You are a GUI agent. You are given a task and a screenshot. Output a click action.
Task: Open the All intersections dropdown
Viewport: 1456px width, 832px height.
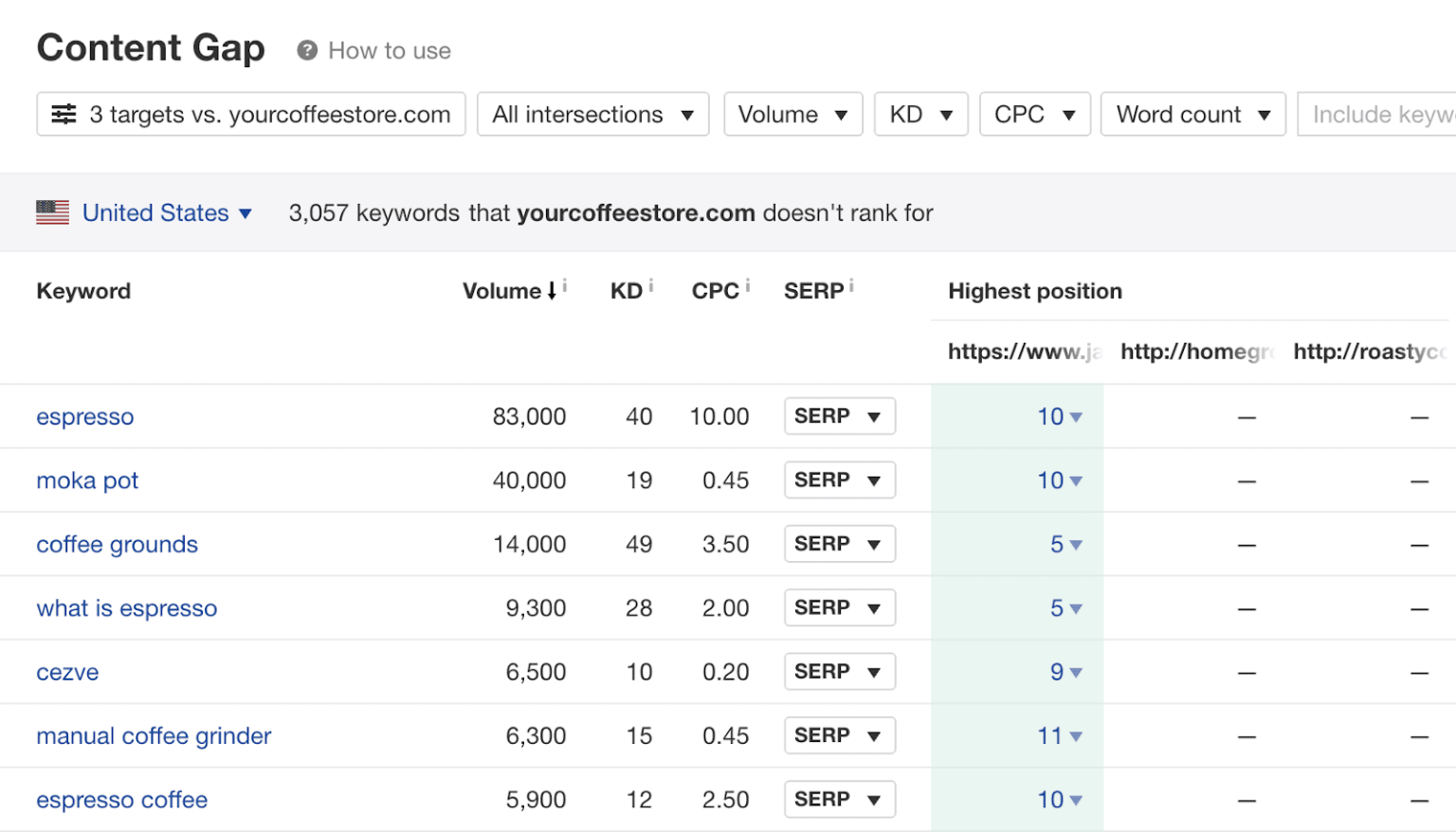click(592, 115)
